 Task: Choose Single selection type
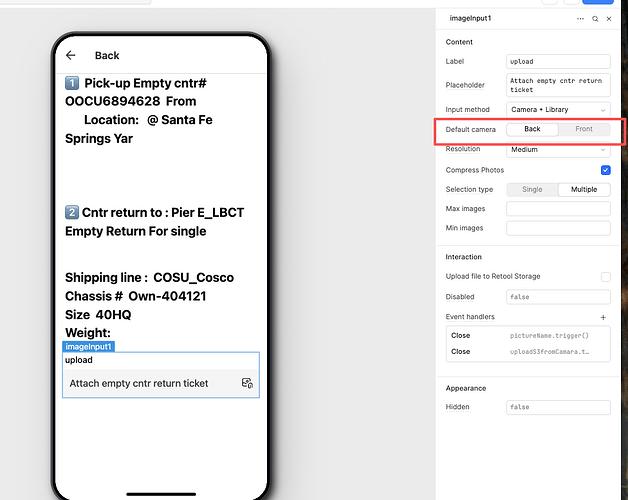532,190
